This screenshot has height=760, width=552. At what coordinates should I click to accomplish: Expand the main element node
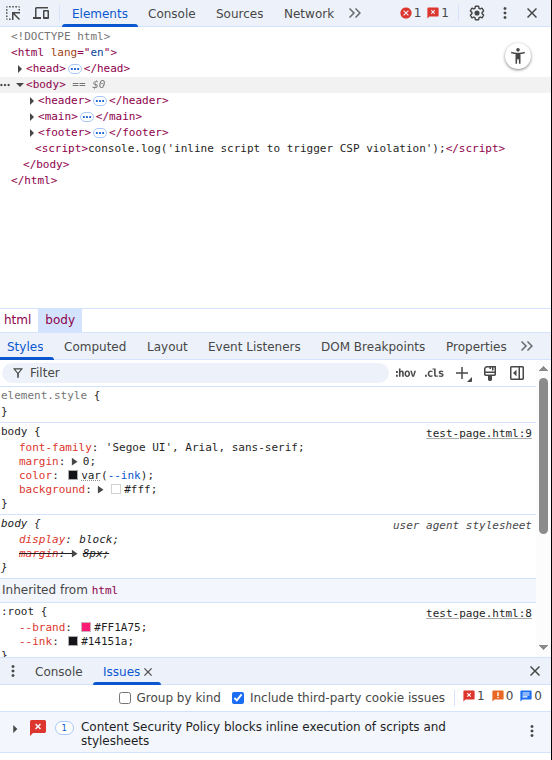pos(32,117)
